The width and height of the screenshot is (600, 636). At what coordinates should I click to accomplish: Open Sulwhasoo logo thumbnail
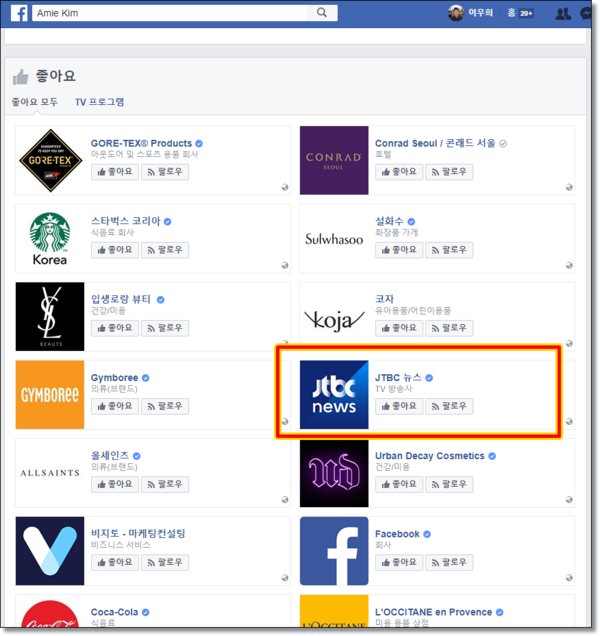(x=334, y=238)
